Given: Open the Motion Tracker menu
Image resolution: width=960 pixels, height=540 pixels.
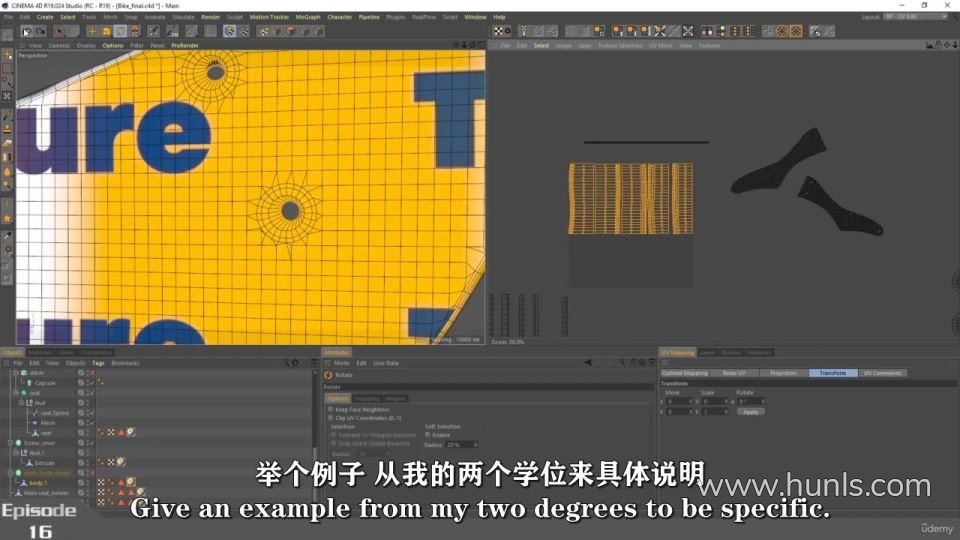Looking at the screenshot, I should [269, 17].
